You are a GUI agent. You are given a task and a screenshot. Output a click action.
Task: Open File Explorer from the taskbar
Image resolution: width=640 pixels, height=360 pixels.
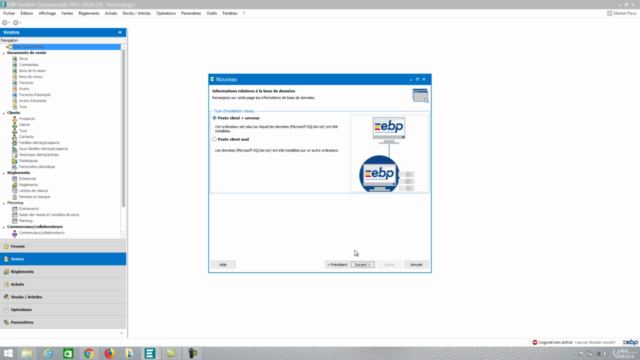point(27,353)
